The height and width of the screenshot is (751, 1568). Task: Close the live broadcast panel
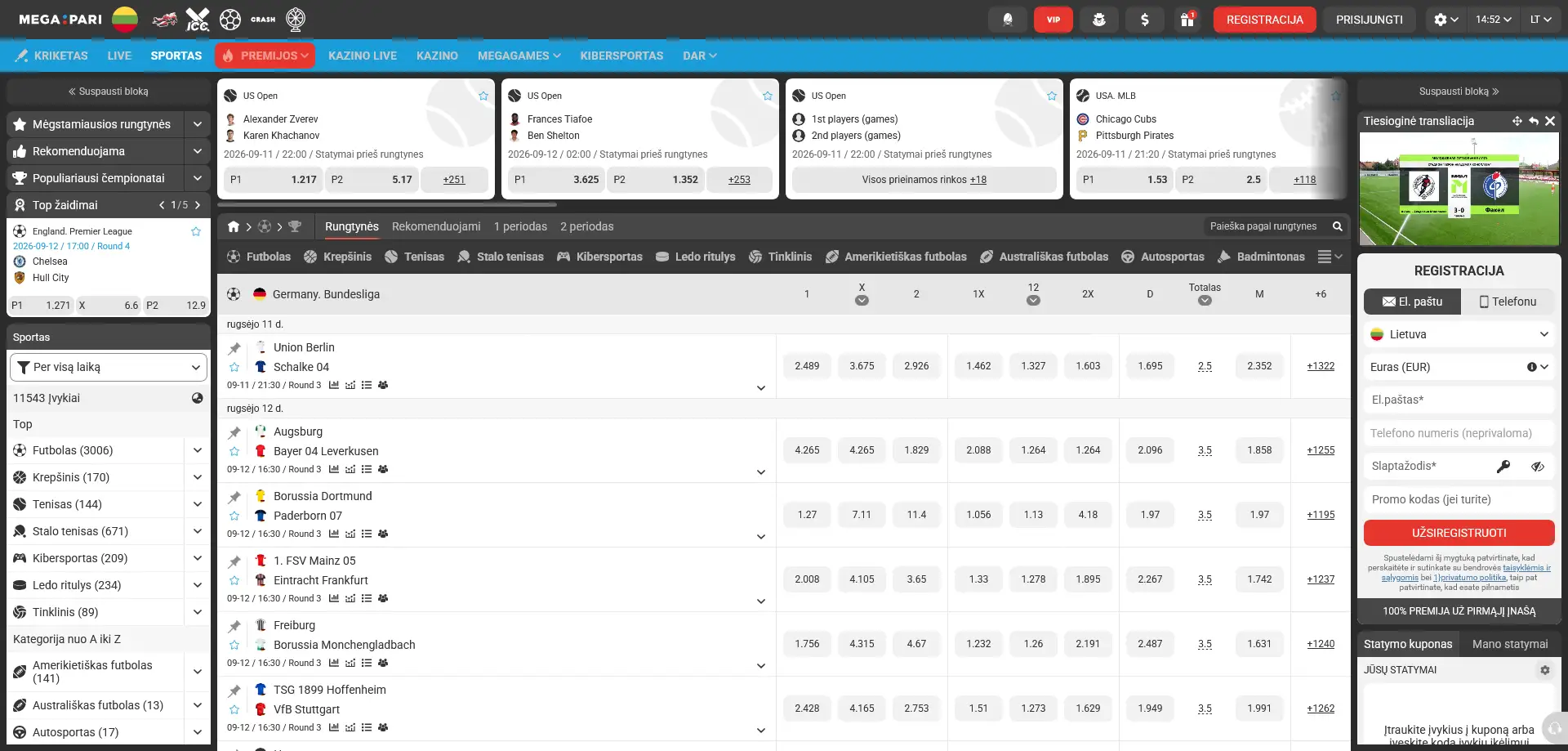pyautogui.click(x=1550, y=121)
